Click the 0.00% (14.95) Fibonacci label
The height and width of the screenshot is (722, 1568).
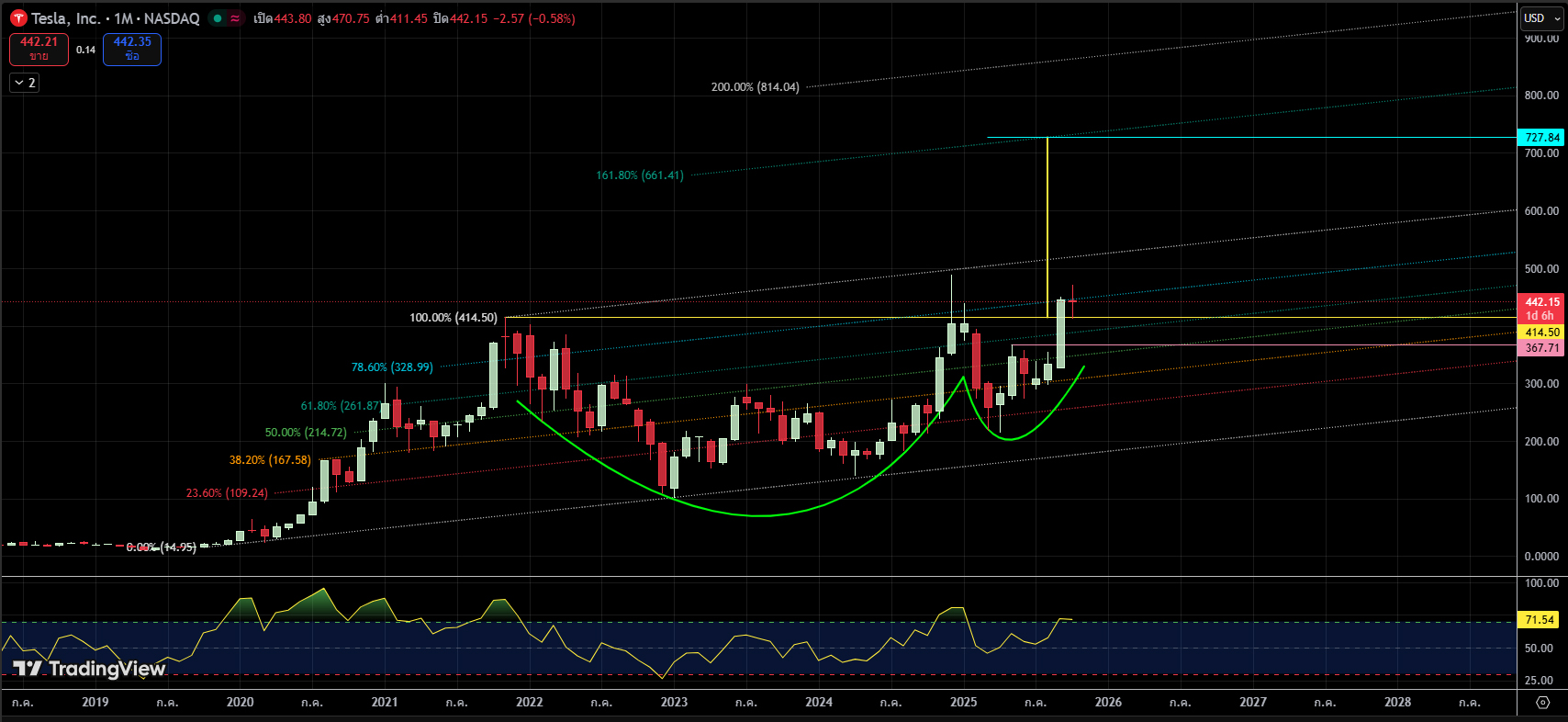tap(162, 547)
